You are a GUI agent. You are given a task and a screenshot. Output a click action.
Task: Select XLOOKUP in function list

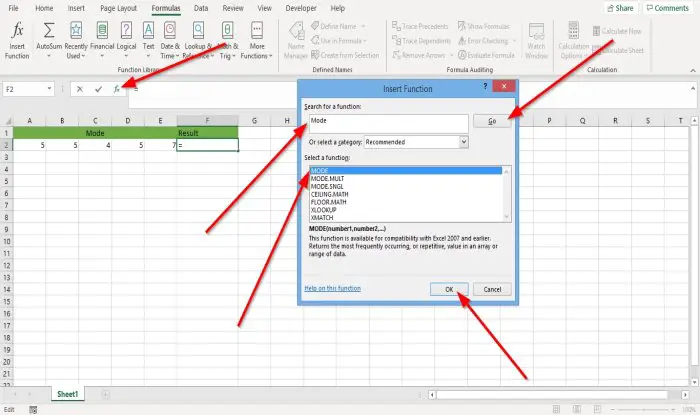coord(406,210)
